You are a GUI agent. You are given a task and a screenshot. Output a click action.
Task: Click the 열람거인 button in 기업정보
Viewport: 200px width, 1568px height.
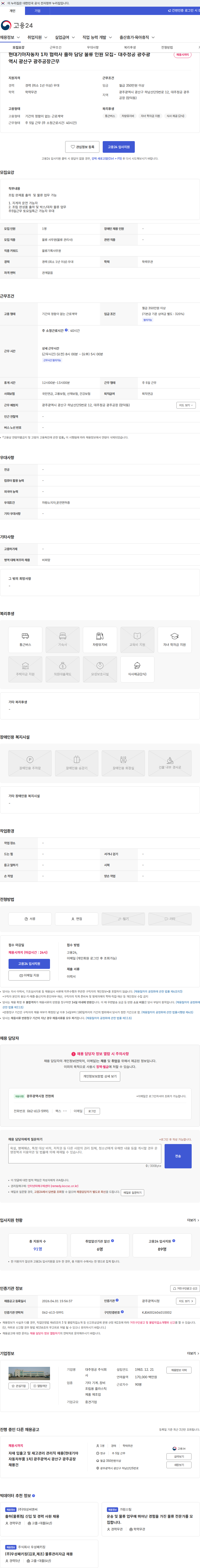pyautogui.click(x=40, y=1386)
